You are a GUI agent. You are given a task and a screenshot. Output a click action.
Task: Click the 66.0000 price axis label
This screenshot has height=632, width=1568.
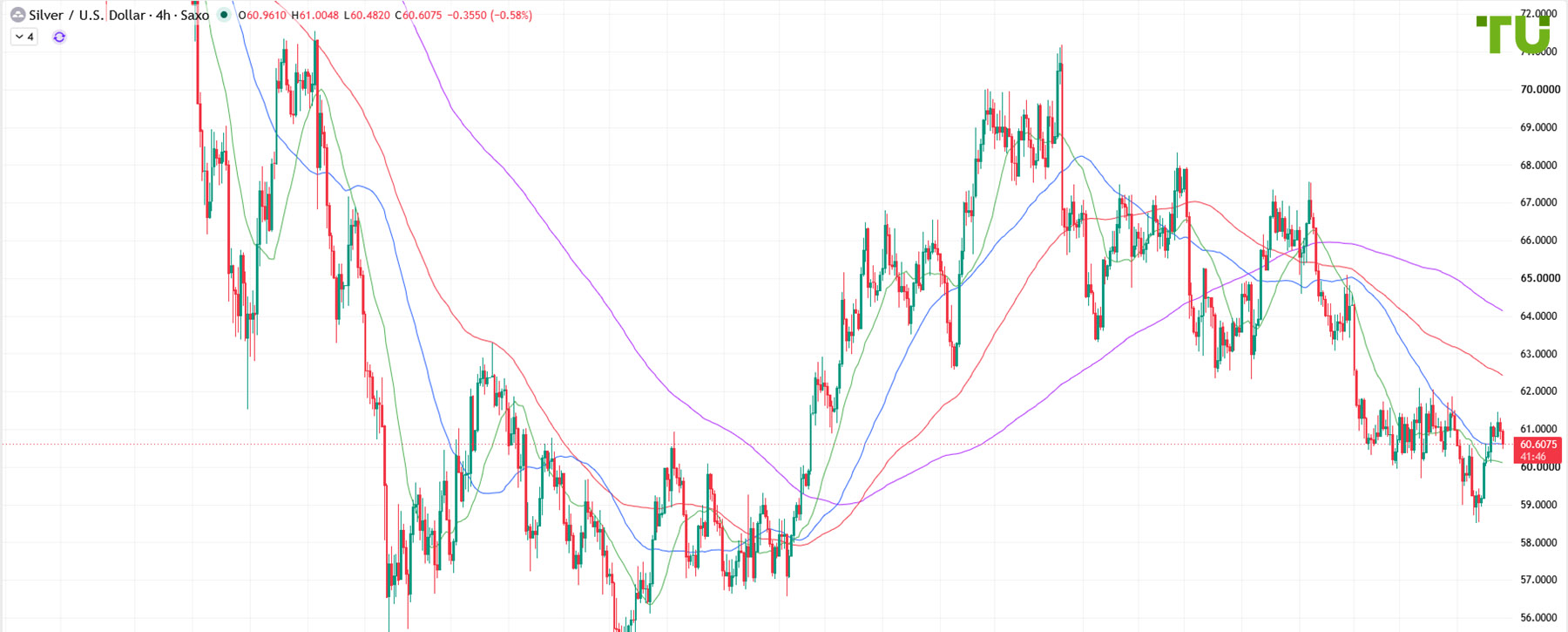pos(1540,241)
